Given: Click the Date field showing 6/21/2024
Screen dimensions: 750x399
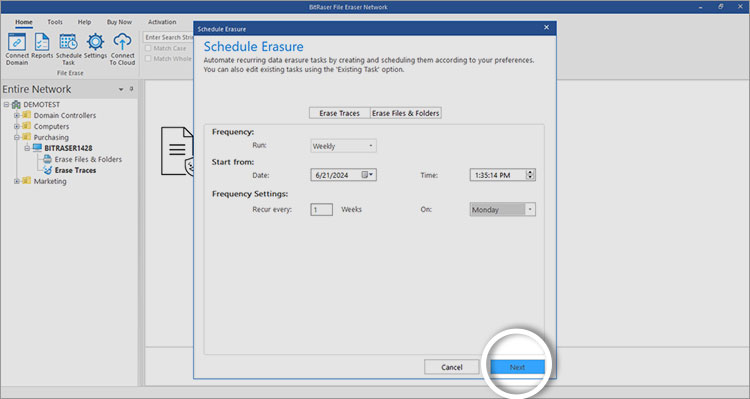Looking at the screenshot, I should [x=343, y=175].
